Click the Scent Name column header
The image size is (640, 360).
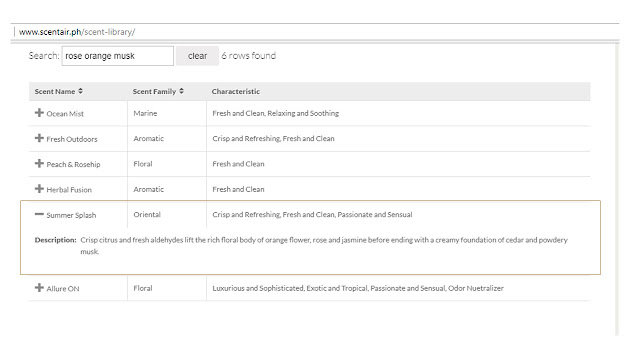point(78,91)
